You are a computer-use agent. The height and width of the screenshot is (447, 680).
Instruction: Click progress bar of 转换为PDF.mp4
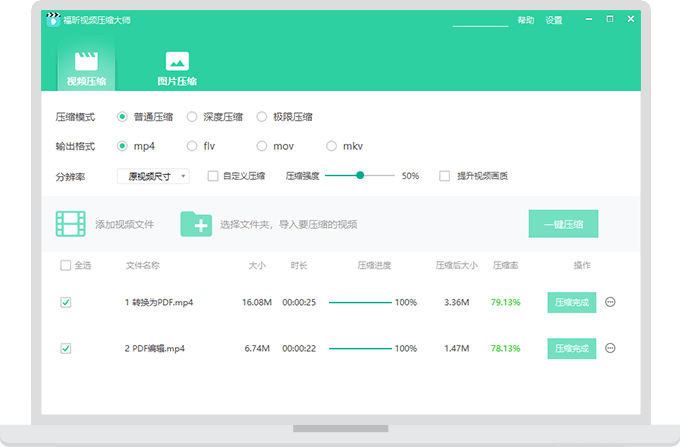click(360, 302)
